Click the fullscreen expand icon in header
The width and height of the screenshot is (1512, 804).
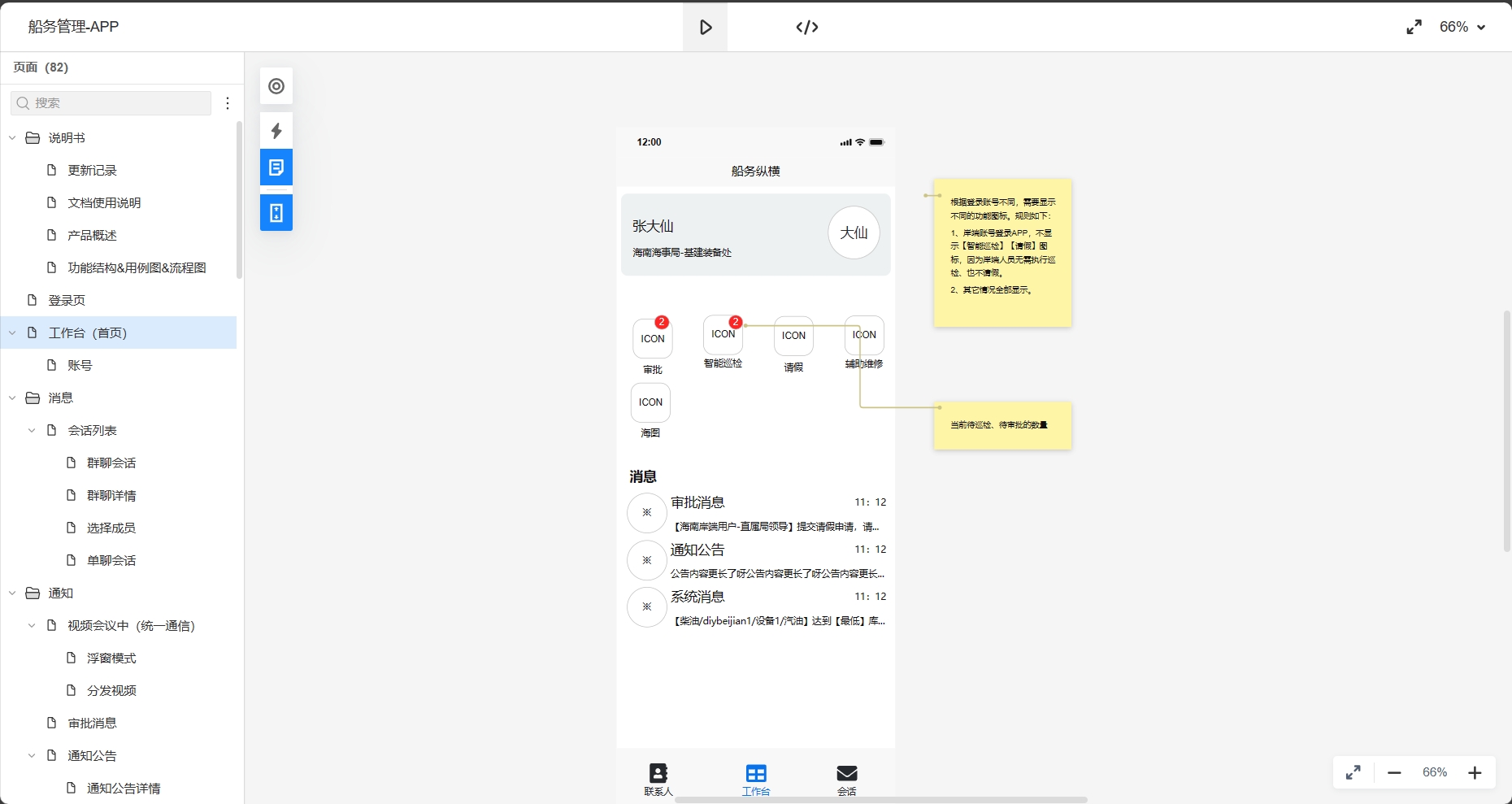[1414, 27]
